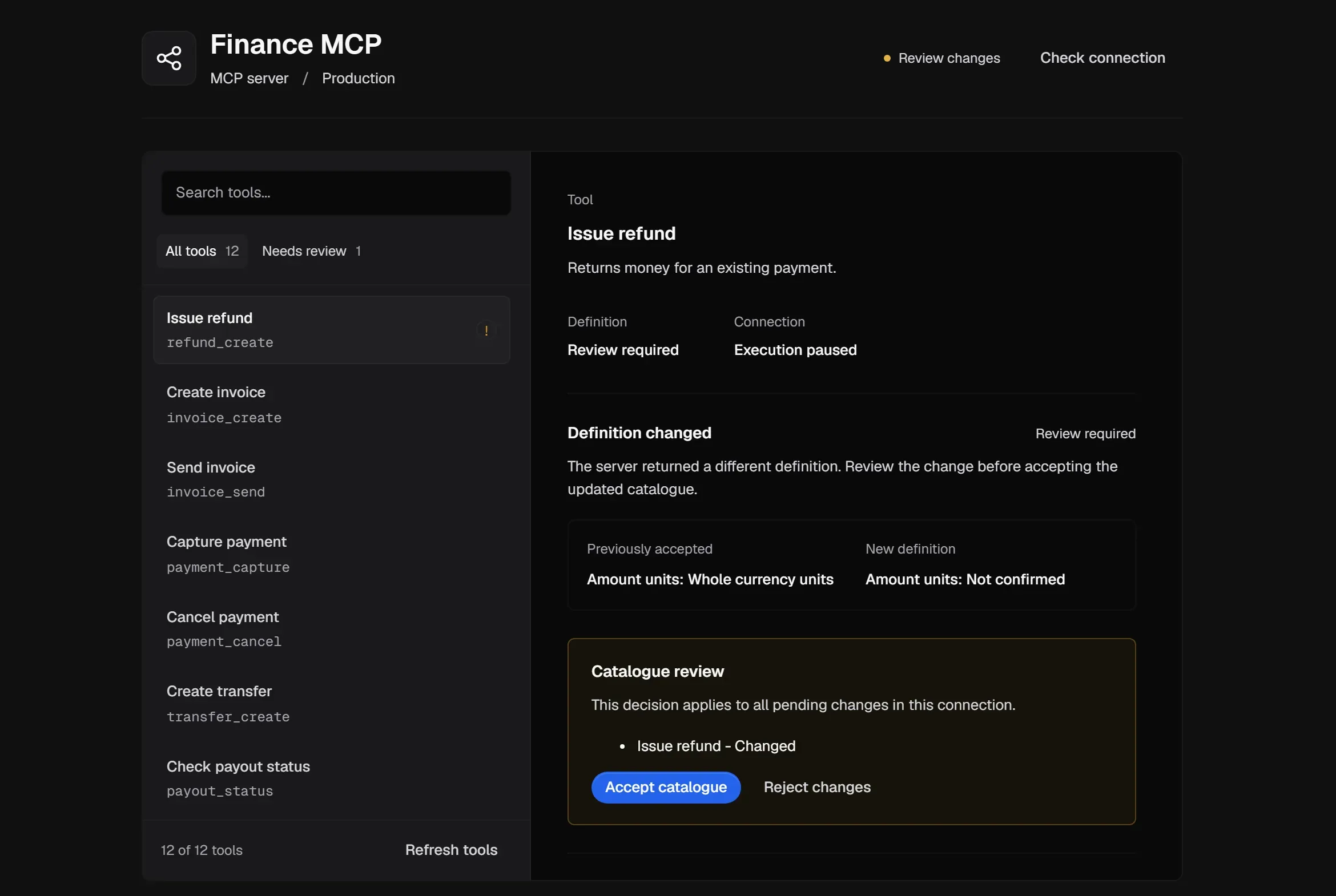This screenshot has height=896, width=1336.
Task: Select the Create invoice tool
Action: (332, 405)
